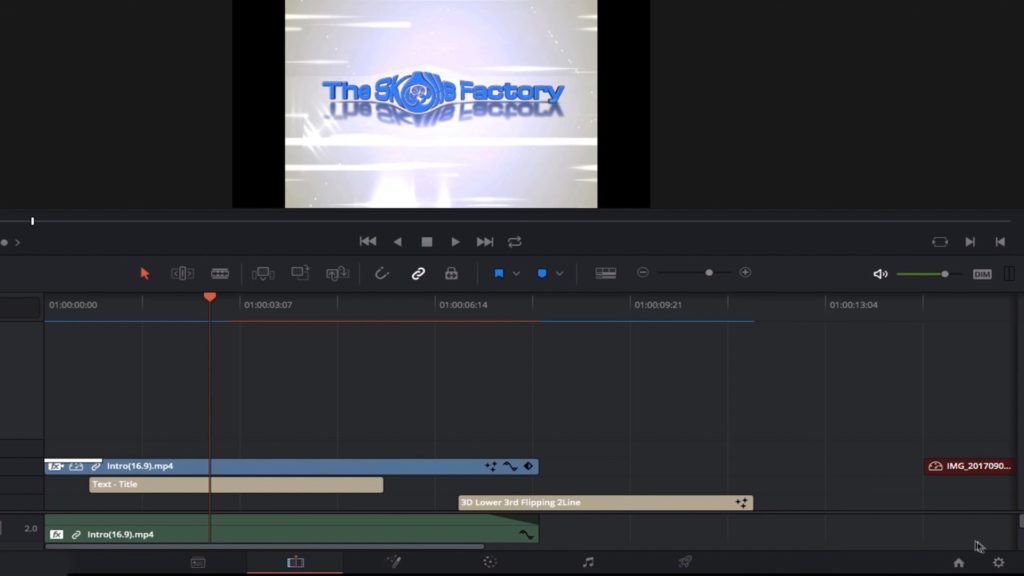The width and height of the screenshot is (1024, 576).
Task: Toggle linked selection
Action: point(418,272)
